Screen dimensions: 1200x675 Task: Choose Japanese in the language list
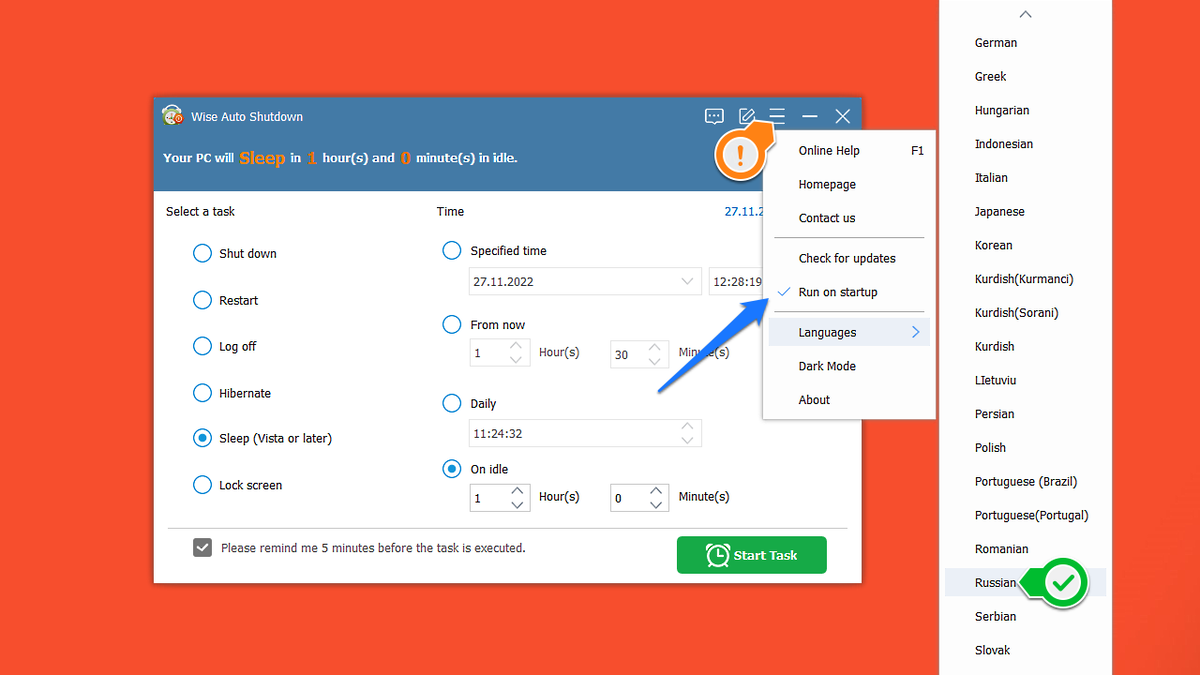(x=1026, y=211)
